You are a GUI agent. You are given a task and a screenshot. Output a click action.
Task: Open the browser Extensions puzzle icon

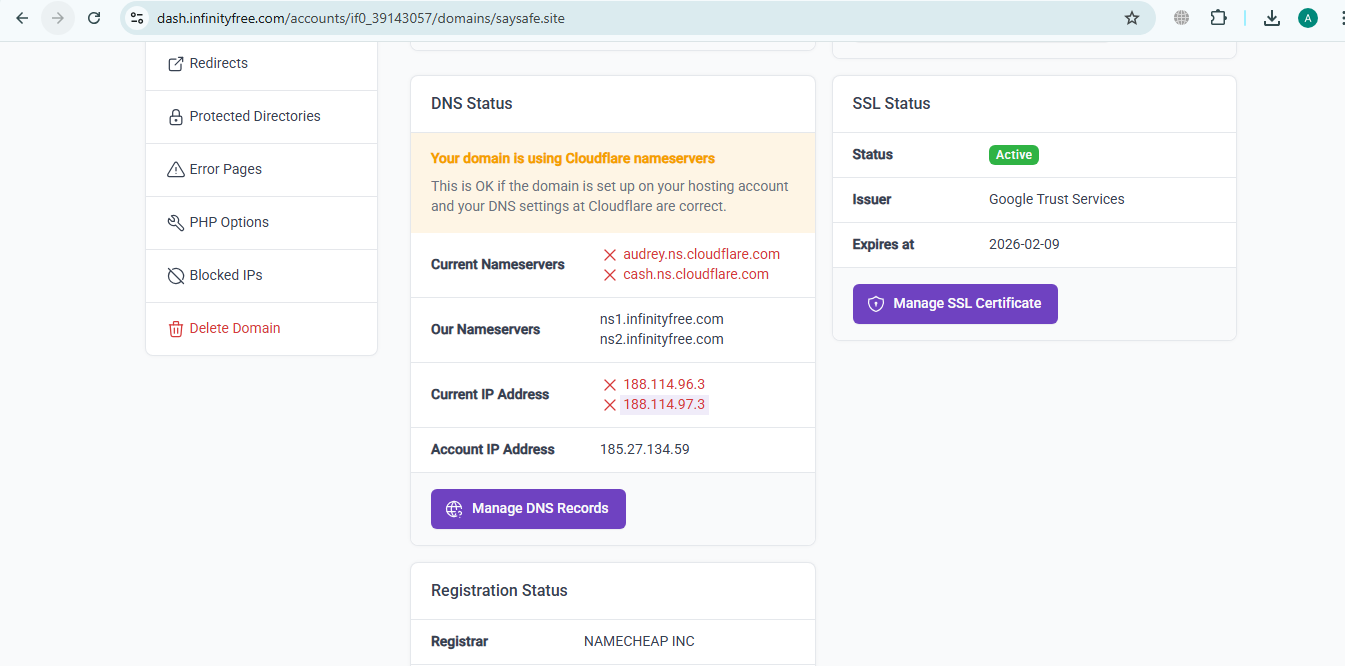(1218, 18)
